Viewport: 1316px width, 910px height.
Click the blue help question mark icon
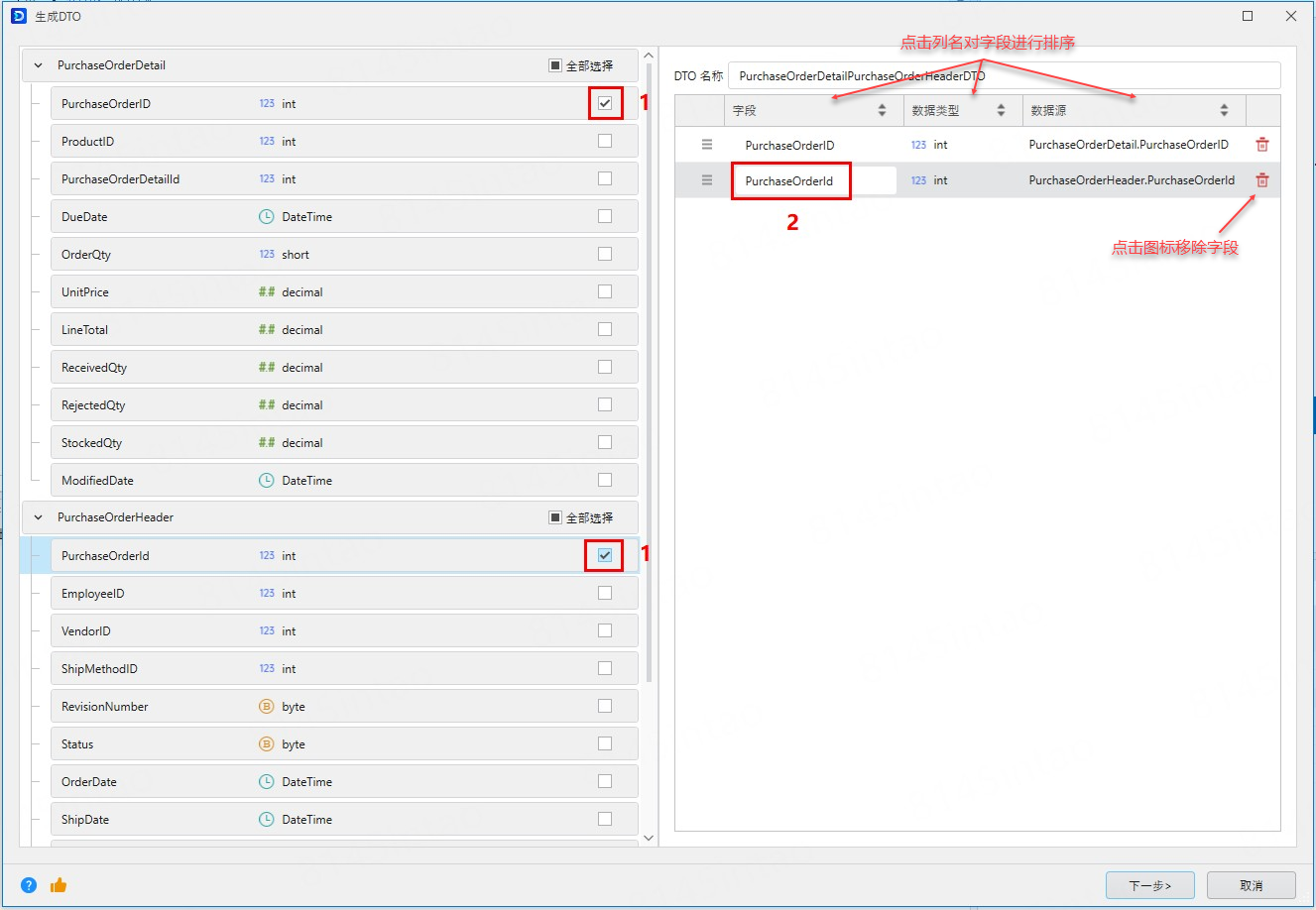point(29,885)
